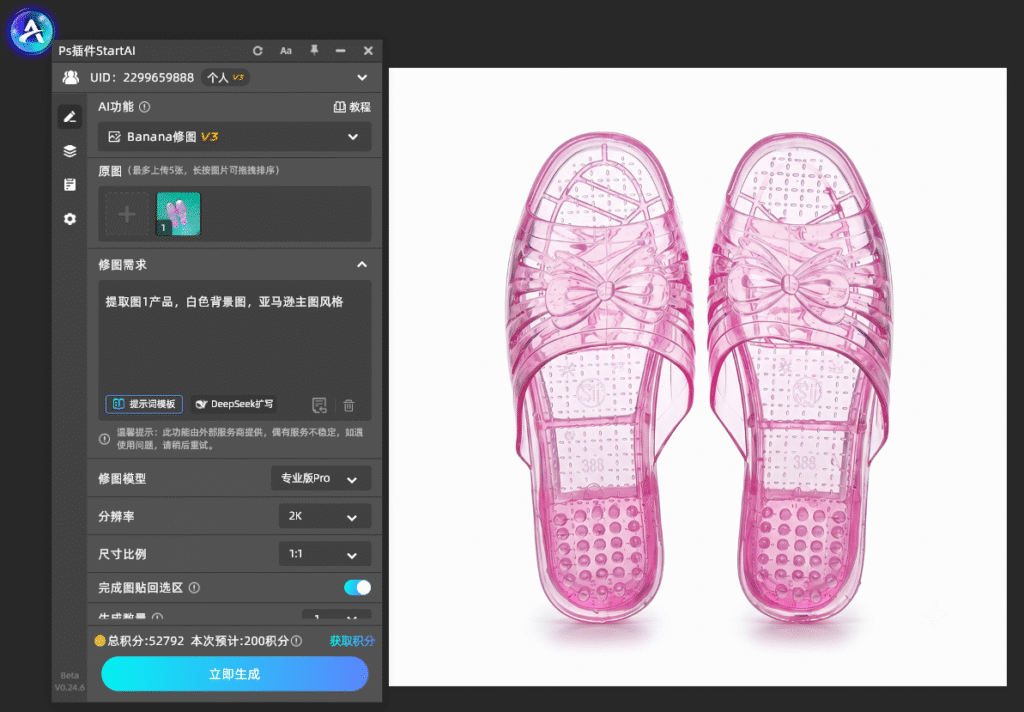Open the pencil edit sidebar tab

[70, 117]
